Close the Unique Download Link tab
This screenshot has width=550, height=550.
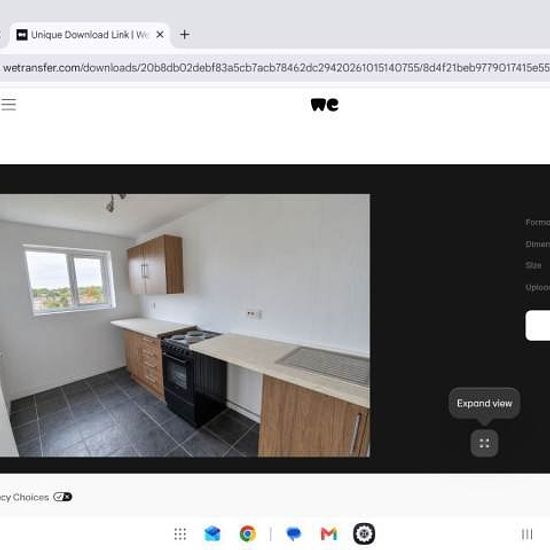click(x=160, y=34)
